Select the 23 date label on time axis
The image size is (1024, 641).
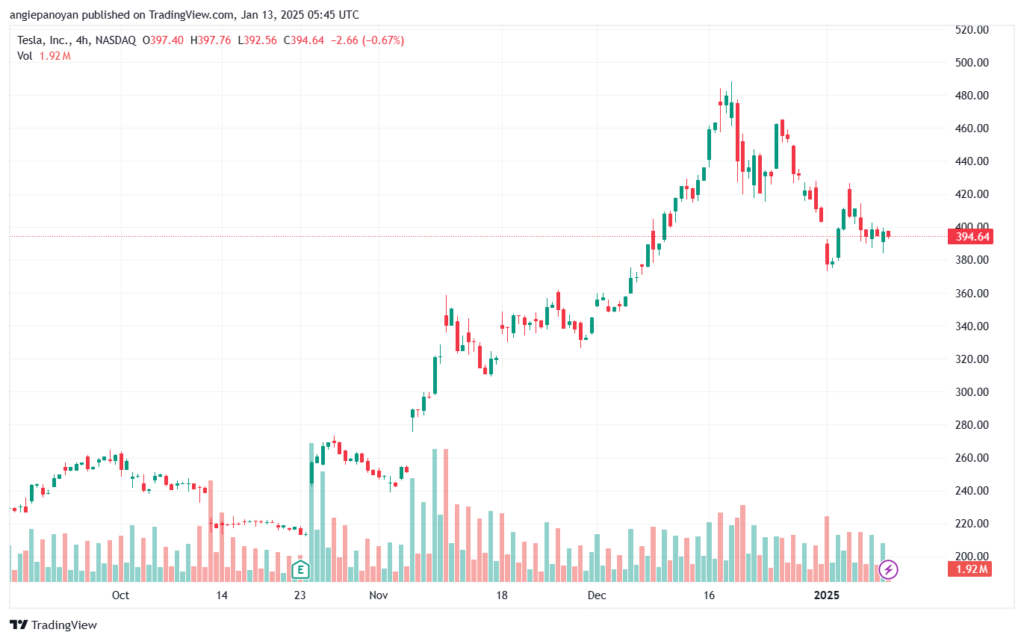pos(300,595)
